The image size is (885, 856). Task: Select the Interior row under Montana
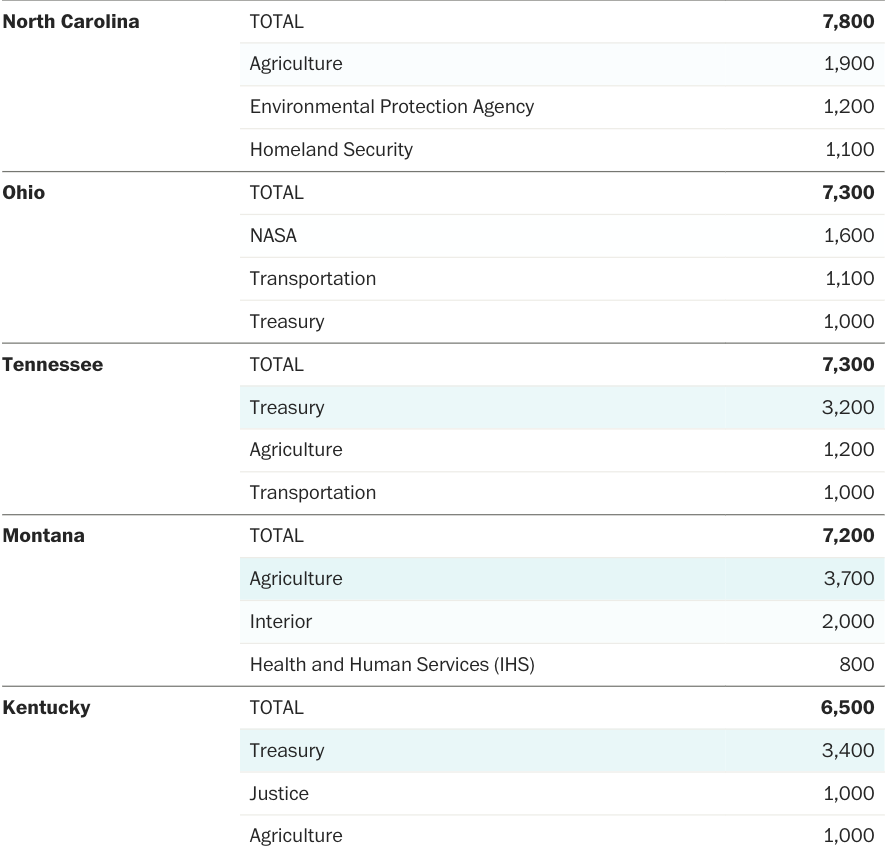coord(281,622)
